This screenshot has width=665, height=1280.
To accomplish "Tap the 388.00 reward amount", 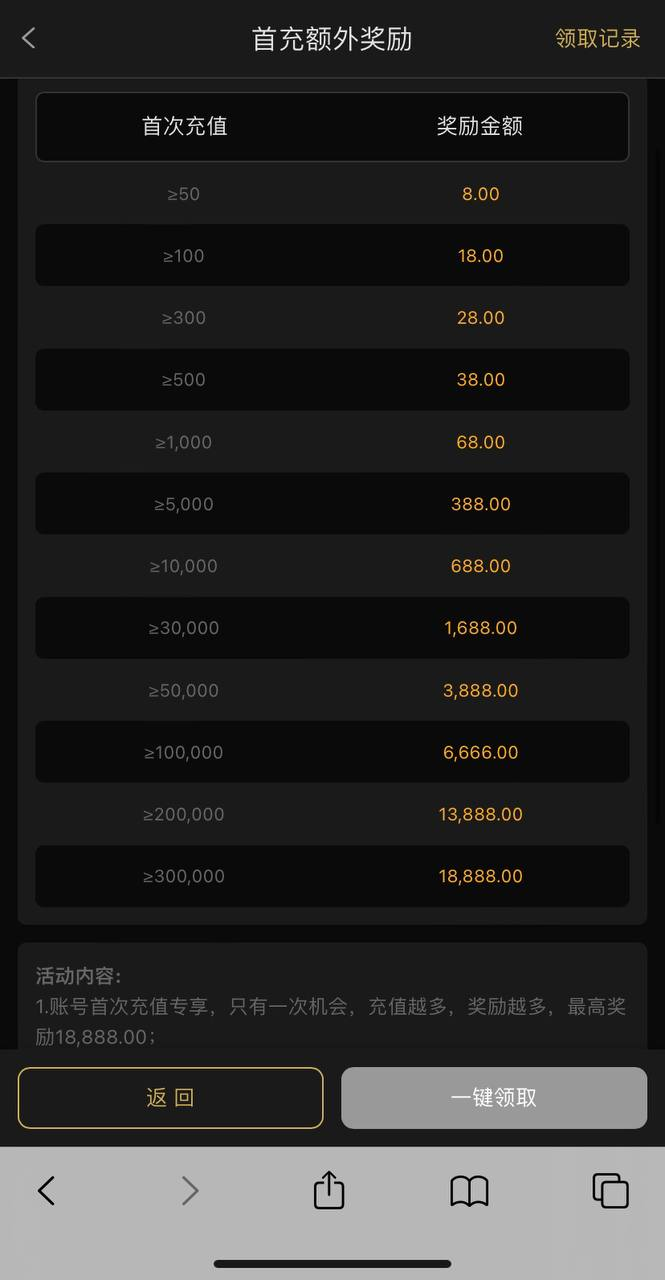I will [480, 504].
